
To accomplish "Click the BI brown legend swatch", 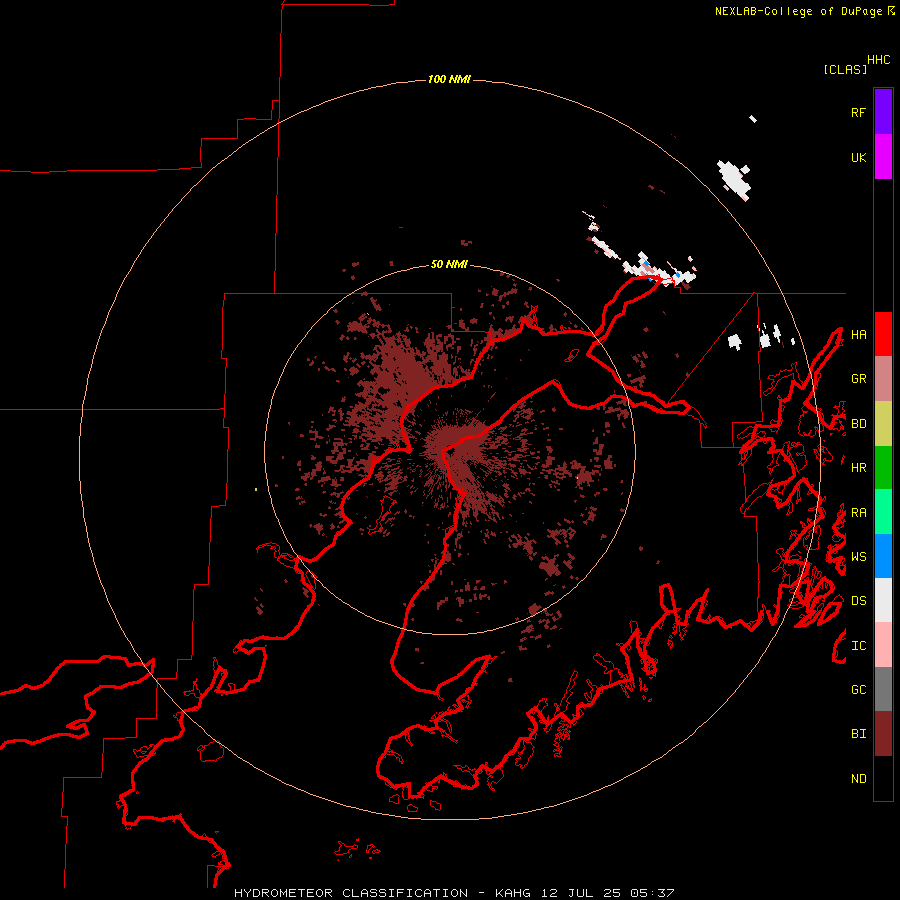I will pyautogui.click(x=883, y=734).
